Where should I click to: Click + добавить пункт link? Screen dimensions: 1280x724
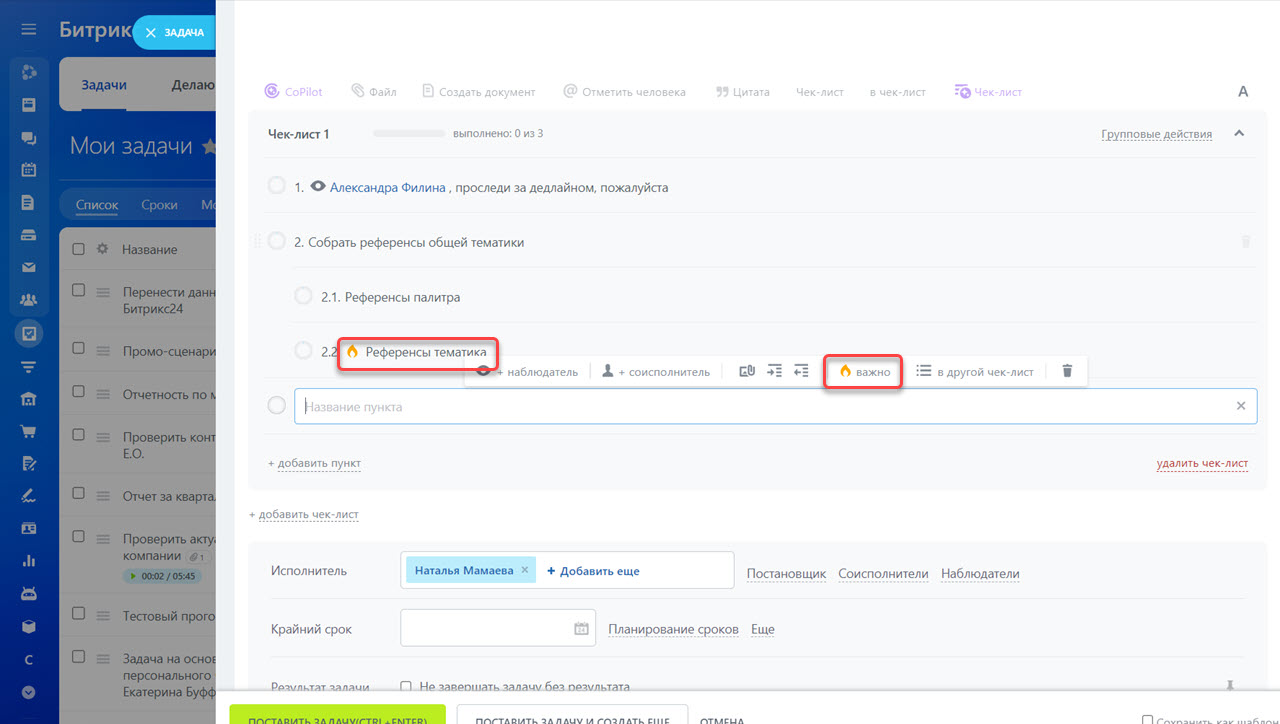[314, 463]
